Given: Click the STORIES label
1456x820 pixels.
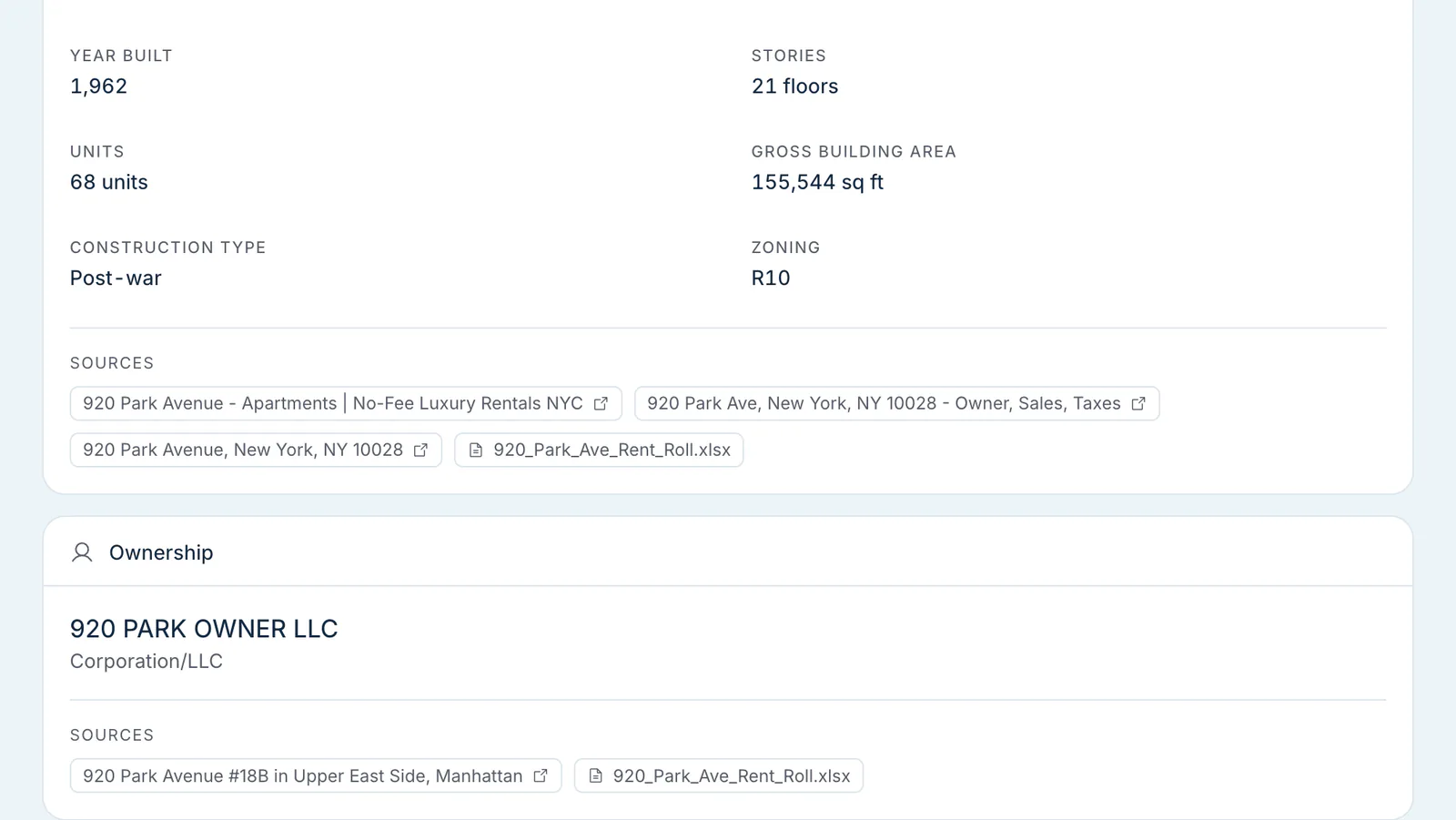Looking at the screenshot, I should [789, 56].
